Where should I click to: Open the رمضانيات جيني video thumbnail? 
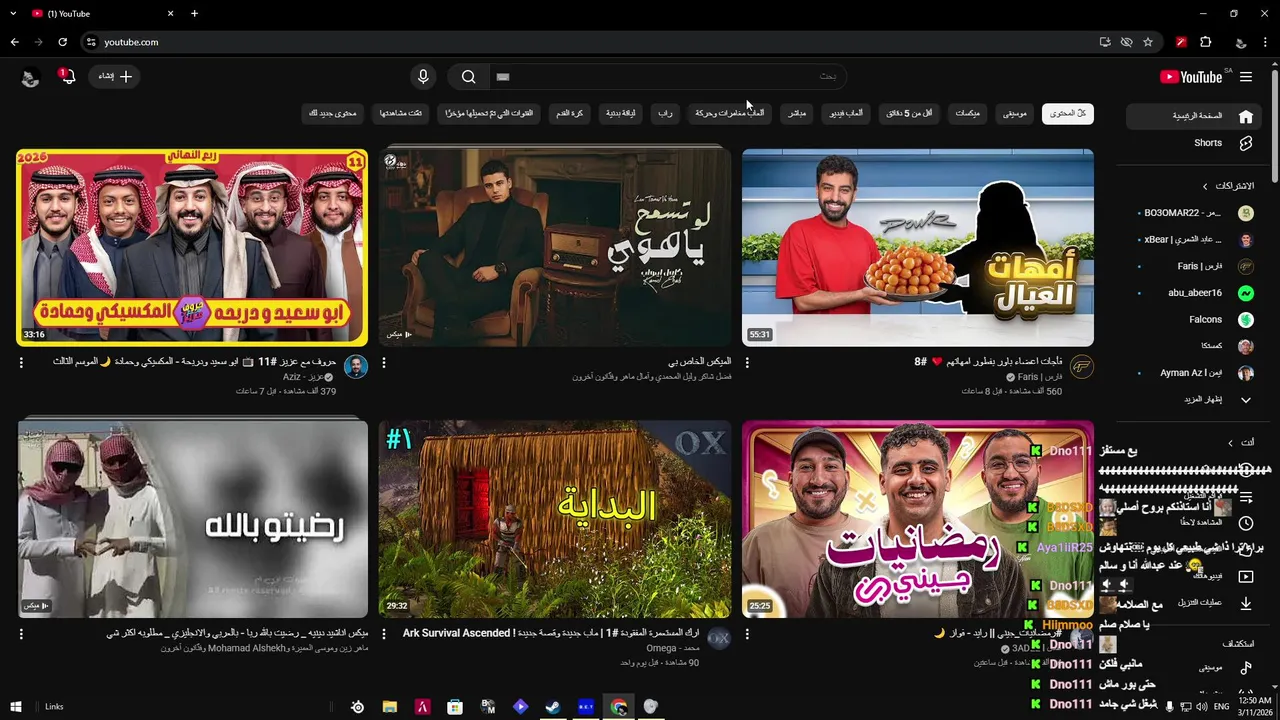point(918,519)
